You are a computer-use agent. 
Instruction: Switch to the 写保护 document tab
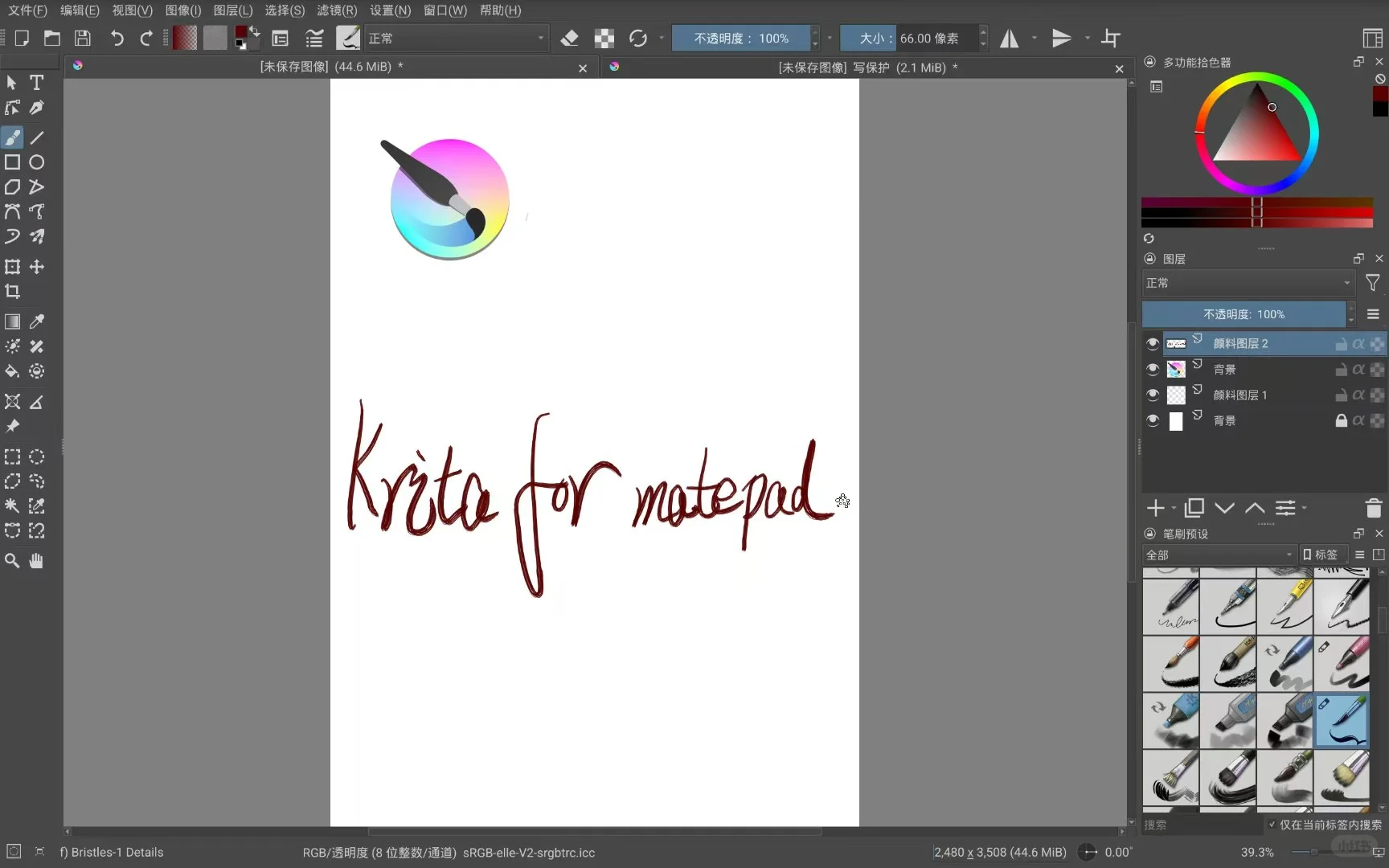867,68
